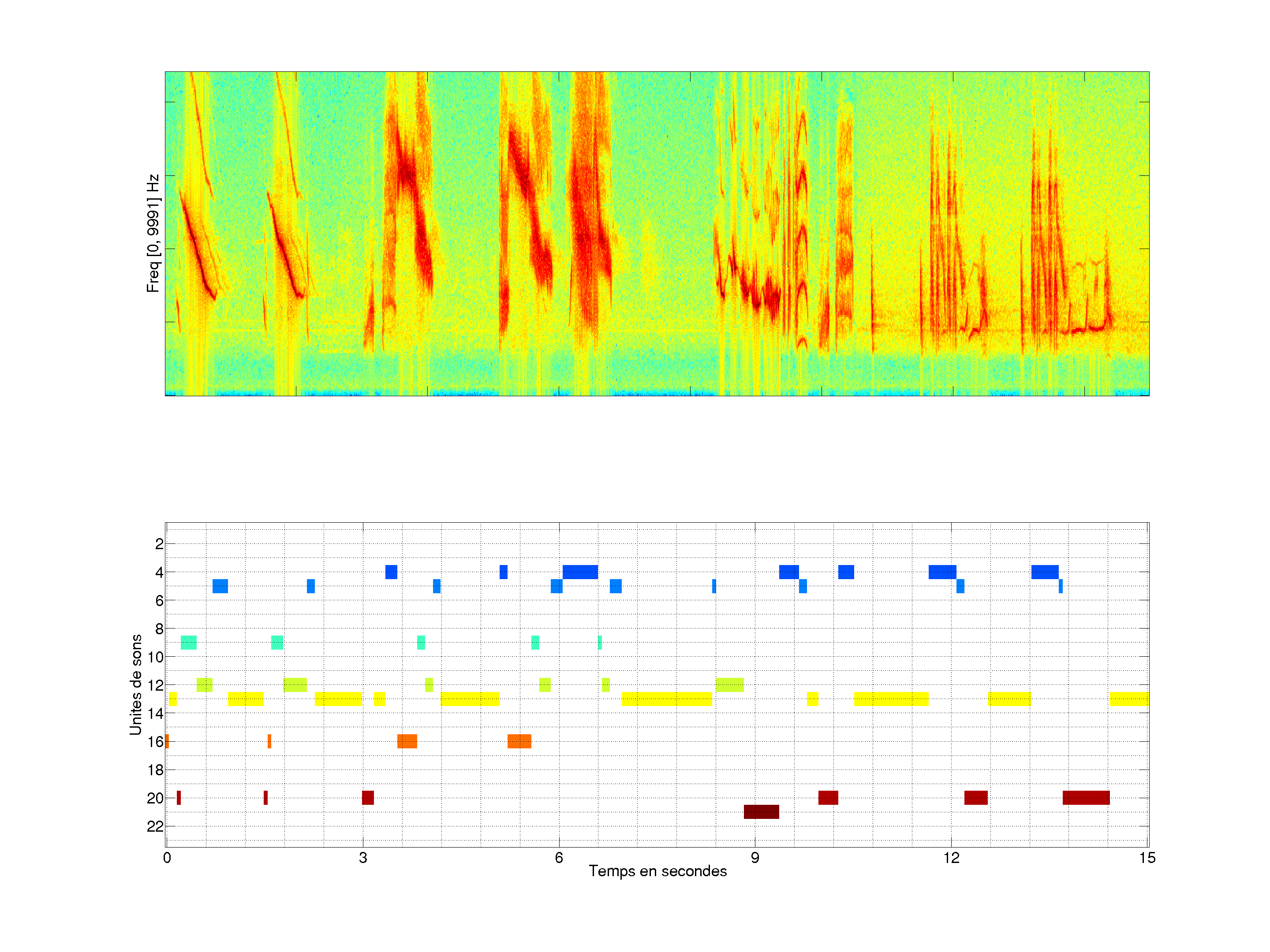Click the 'Unites de sons' axis label
The height and width of the screenshot is (952, 1270).
[x=135, y=684]
